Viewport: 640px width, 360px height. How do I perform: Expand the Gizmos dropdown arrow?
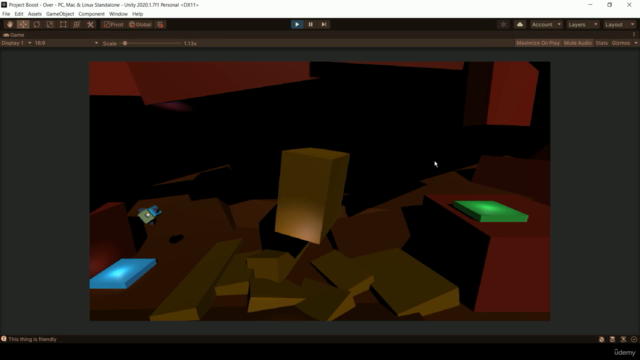636,43
